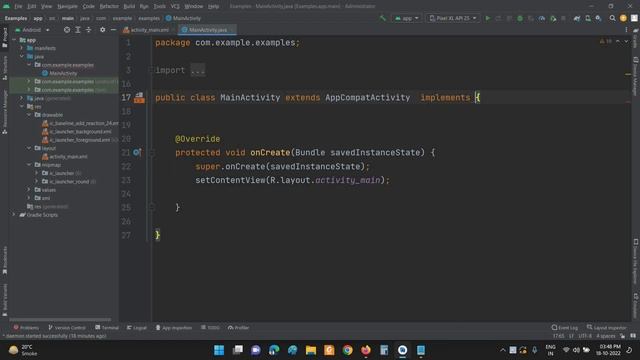Click Select Opened File target icon
The height and width of the screenshot is (360, 640).
67,30
